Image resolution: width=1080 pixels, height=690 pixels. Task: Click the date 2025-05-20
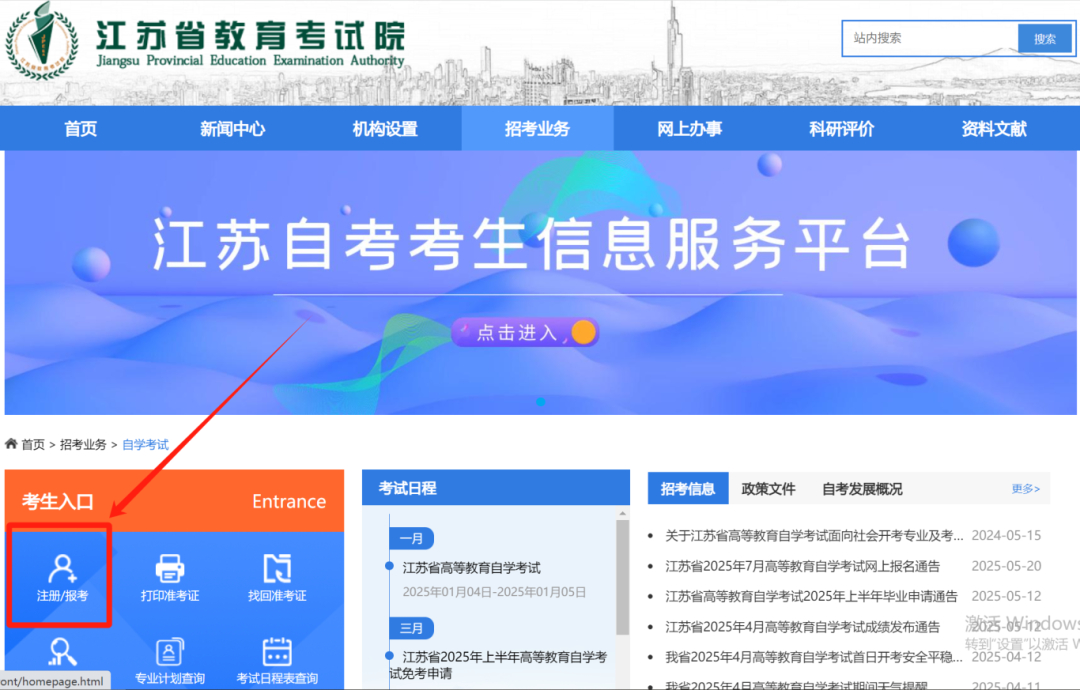(x=1006, y=566)
